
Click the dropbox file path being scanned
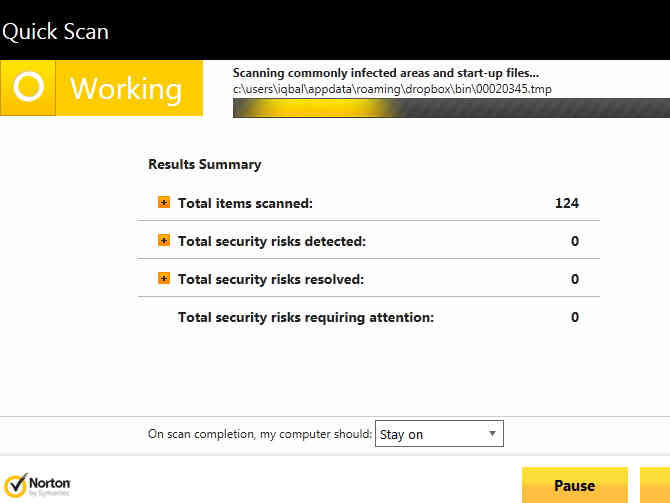392,89
